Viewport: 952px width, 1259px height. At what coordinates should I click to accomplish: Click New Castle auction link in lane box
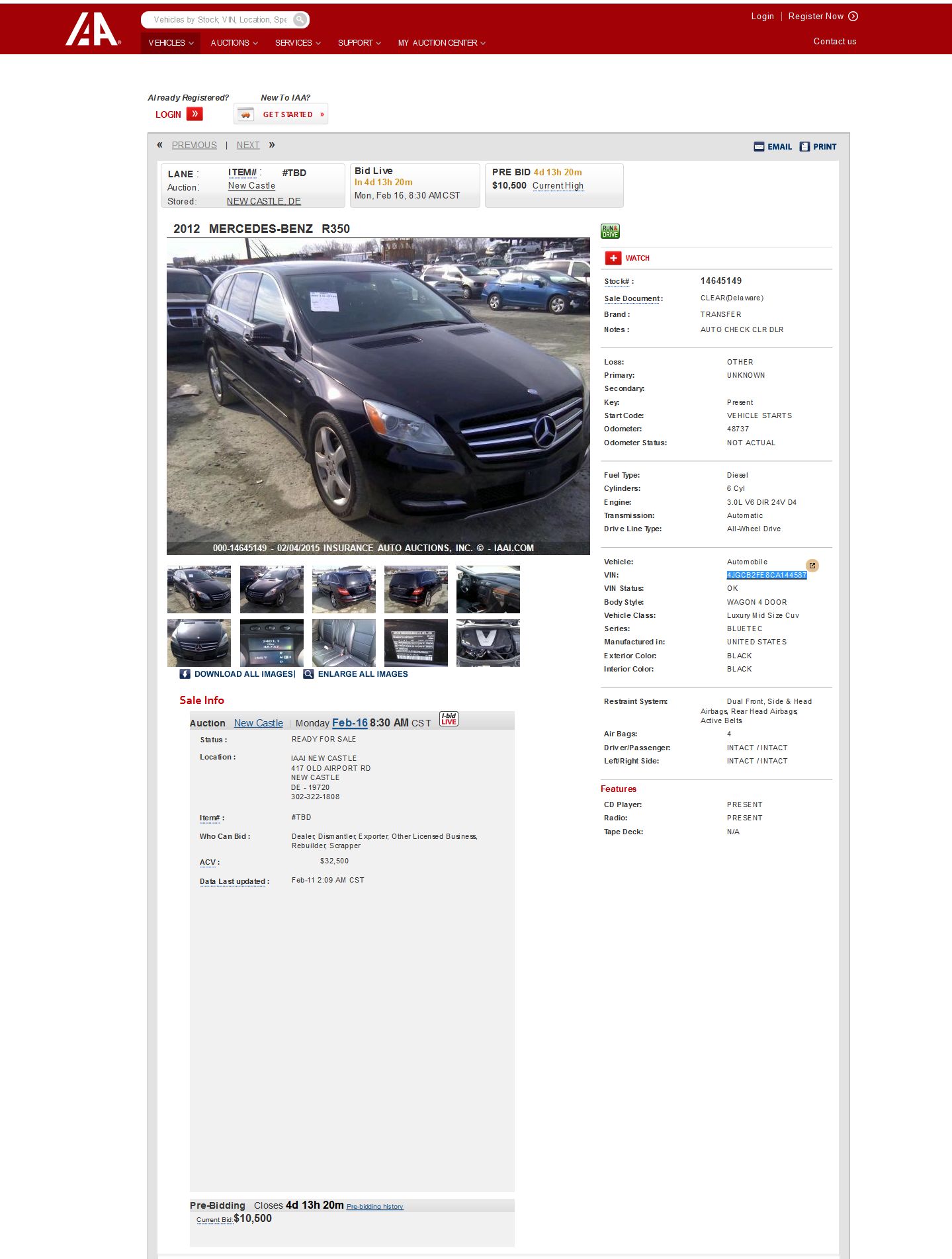tap(251, 186)
